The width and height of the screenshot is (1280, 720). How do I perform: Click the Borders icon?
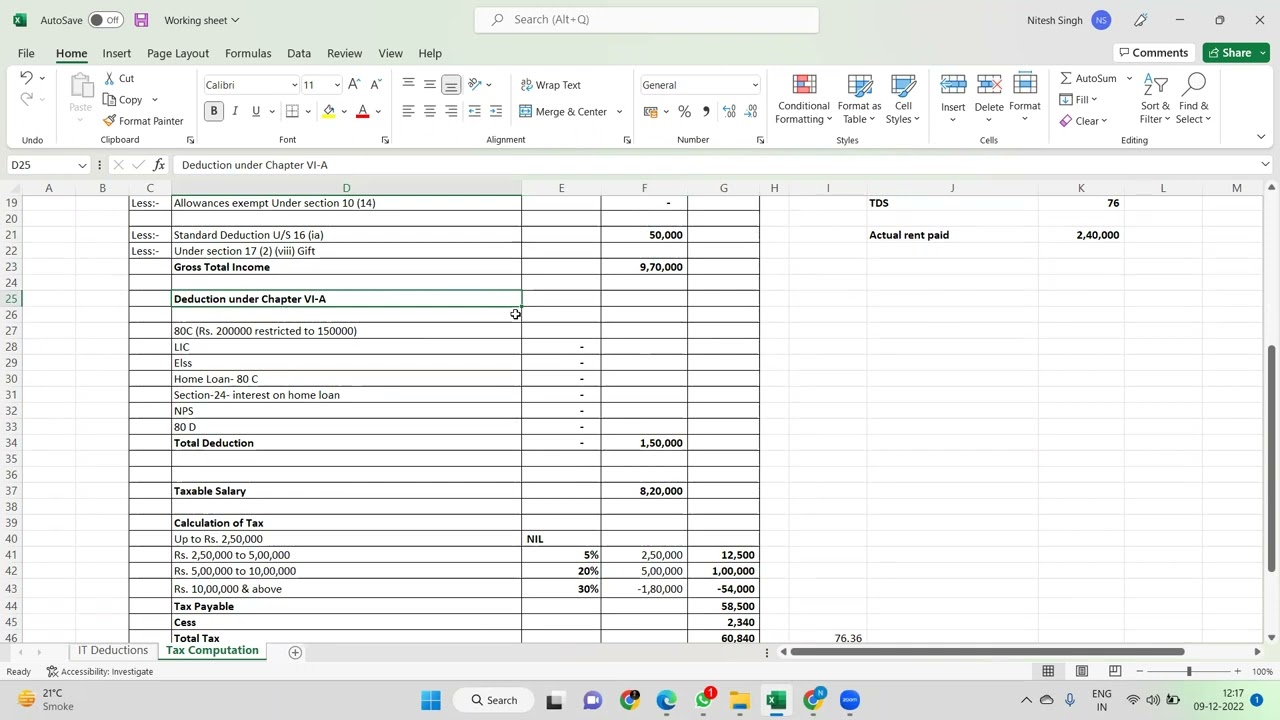click(x=292, y=111)
